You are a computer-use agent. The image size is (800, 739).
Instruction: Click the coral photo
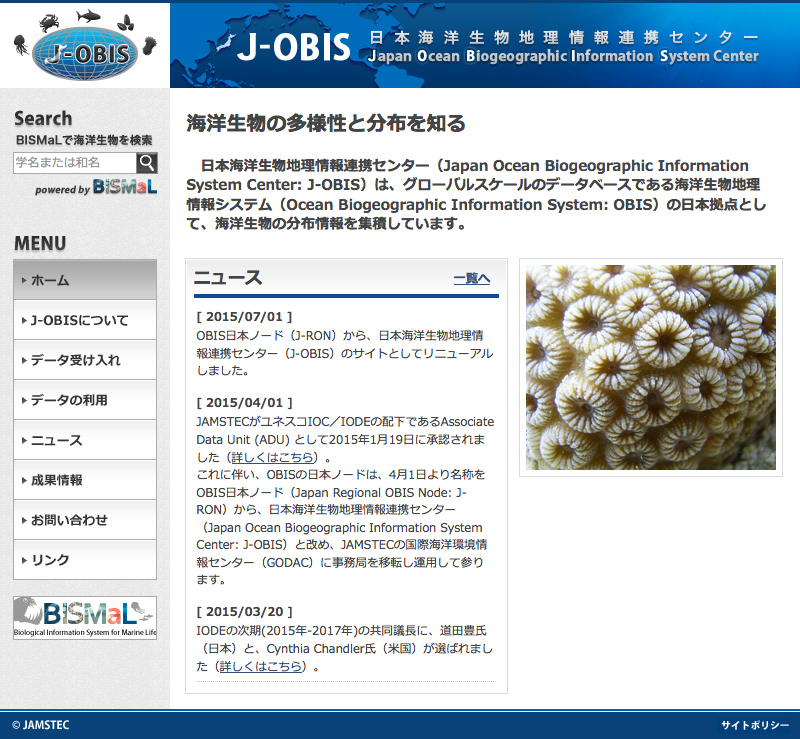pyautogui.click(x=651, y=367)
